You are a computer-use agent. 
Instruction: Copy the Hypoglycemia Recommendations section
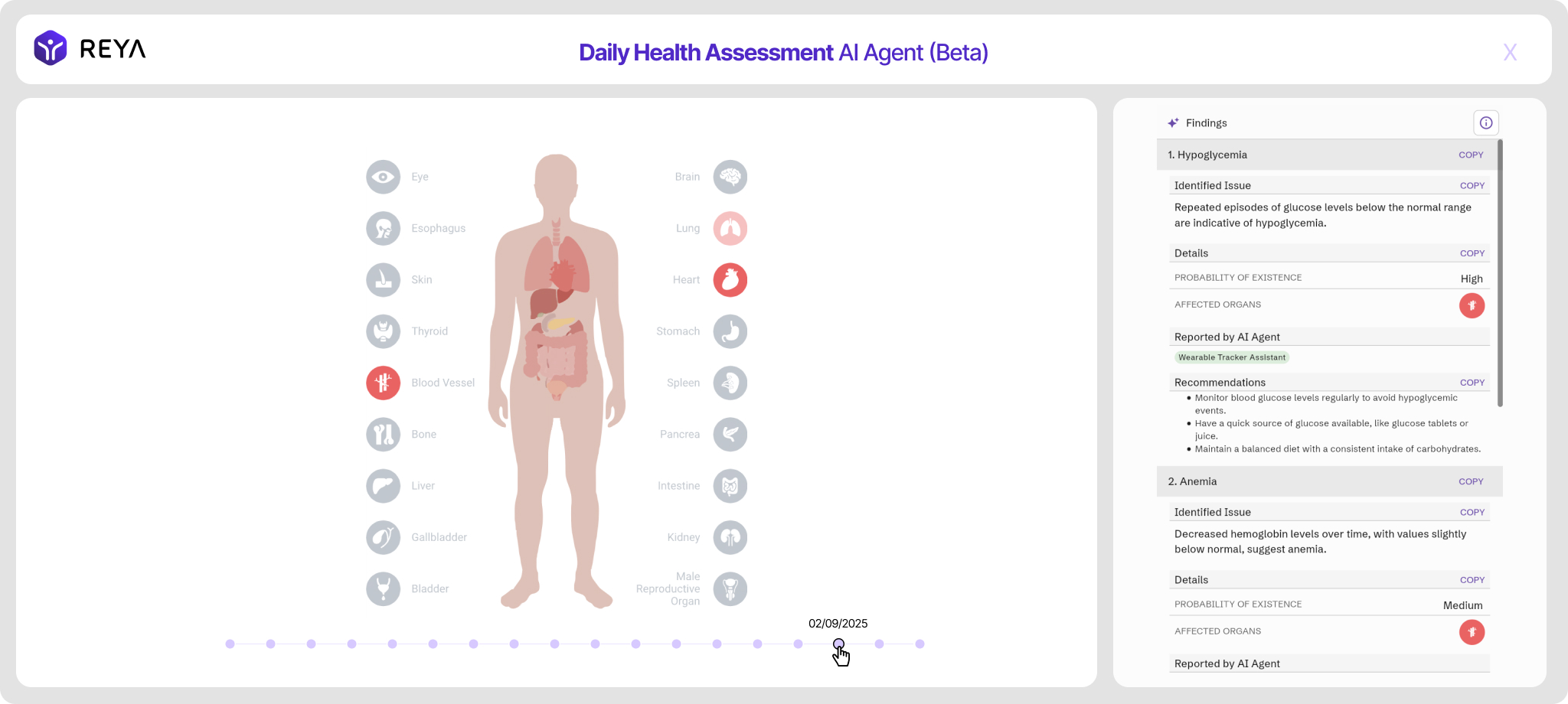click(x=1472, y=383)
